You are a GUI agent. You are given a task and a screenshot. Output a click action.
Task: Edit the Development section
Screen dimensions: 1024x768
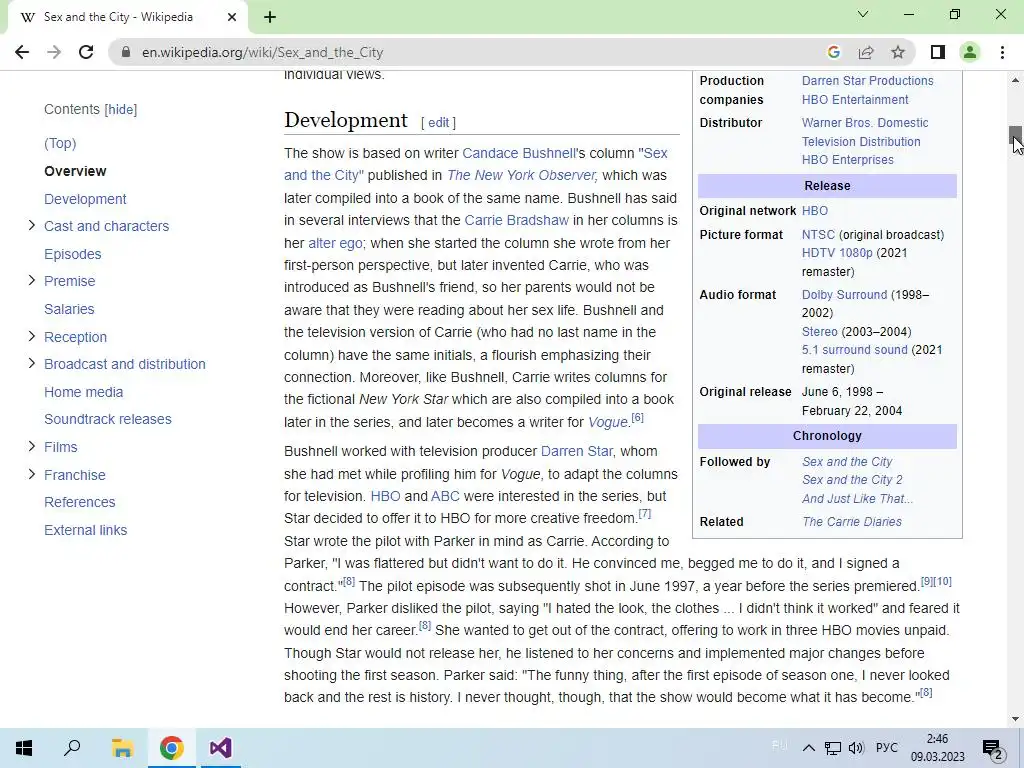click(x=438, y=122)
